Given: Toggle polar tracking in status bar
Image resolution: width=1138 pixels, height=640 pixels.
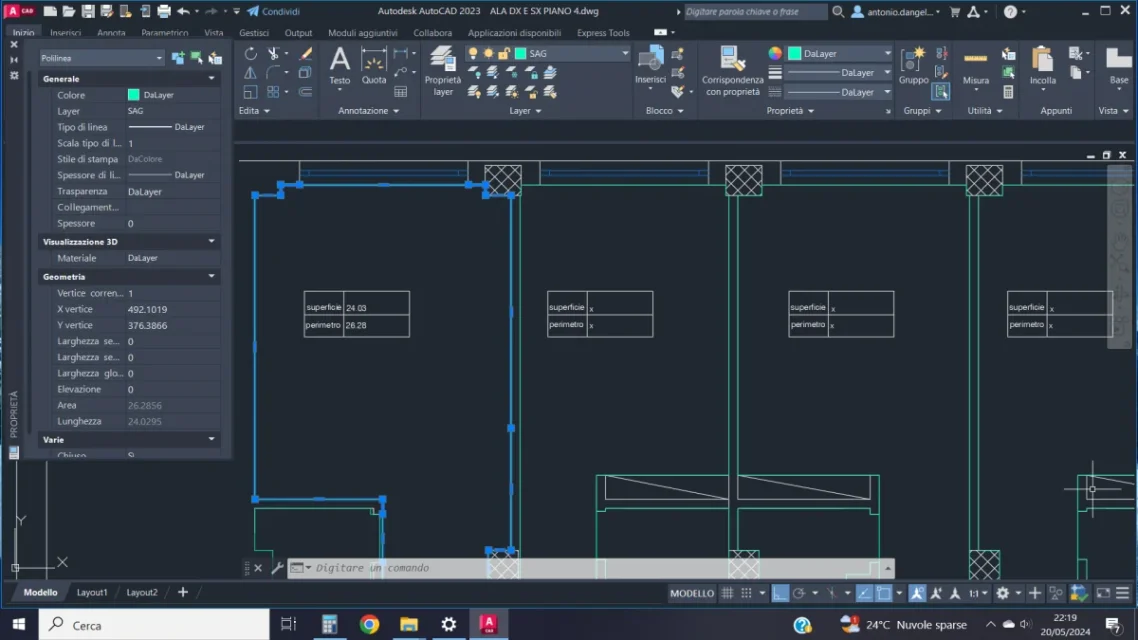Looking at the screenshot, I should pos(798,593).
